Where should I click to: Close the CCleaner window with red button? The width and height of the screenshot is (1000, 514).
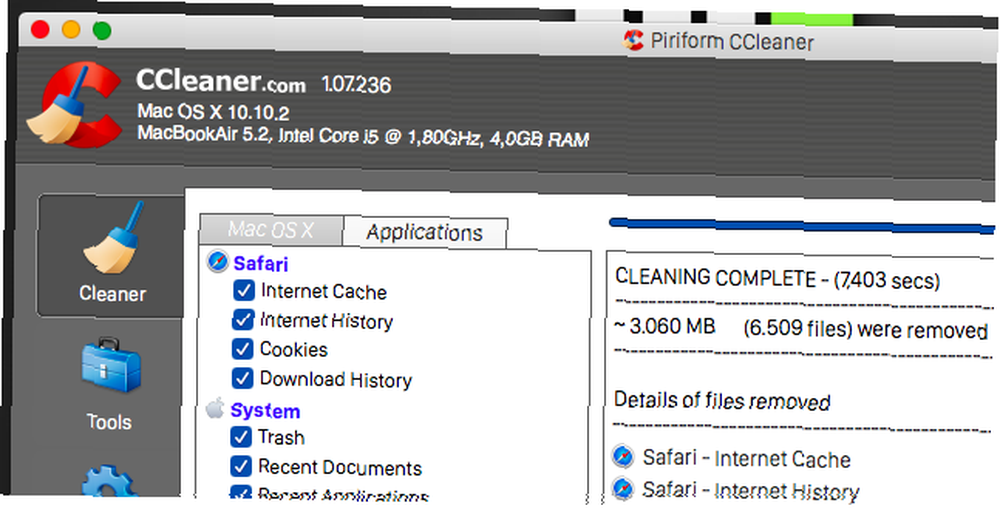click(x=40, y=29)
